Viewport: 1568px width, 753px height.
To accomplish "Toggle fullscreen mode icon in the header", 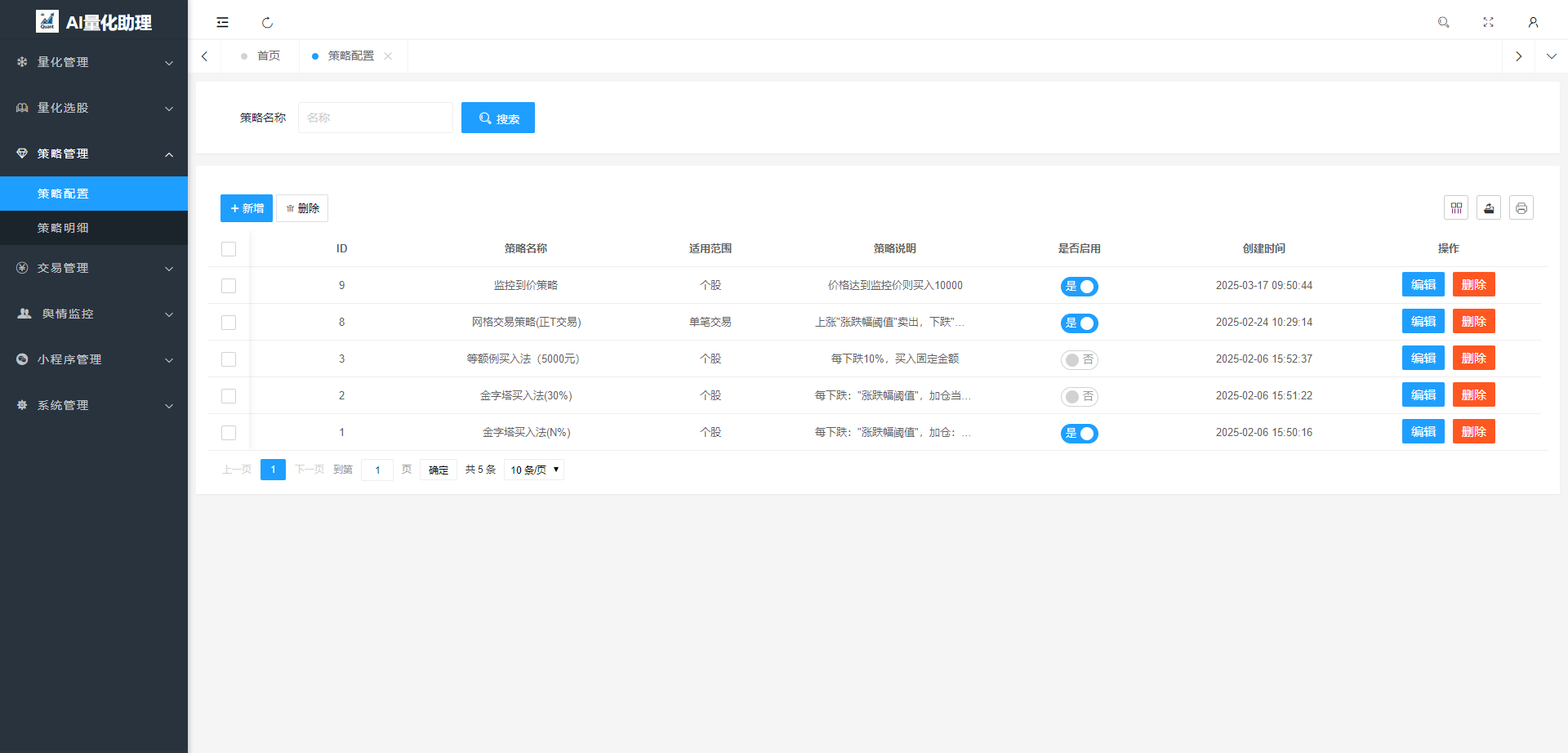I will tap(1488, 22).
